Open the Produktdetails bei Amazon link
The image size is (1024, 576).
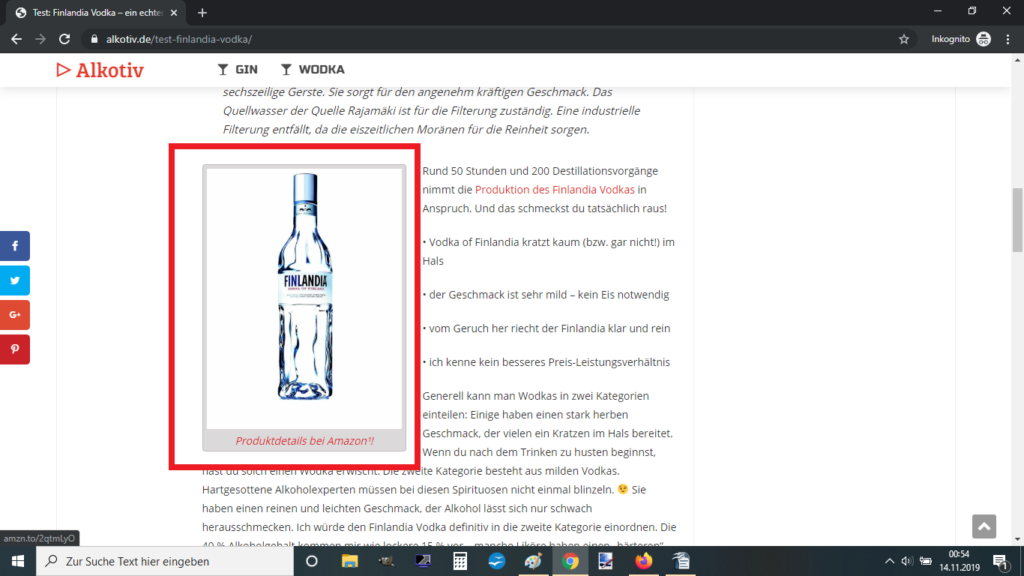pos(304,441)
